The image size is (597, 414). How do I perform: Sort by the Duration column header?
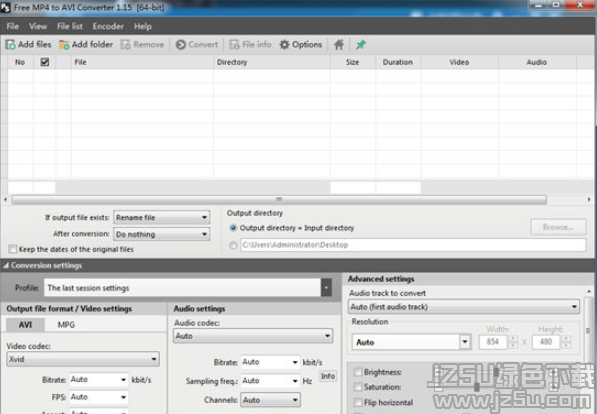(398, 62)
